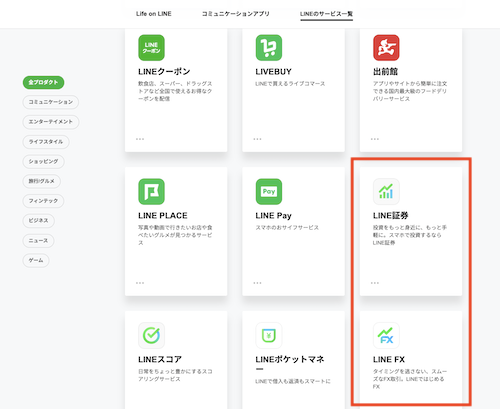
Task: Click the スマホのおサイフサービス description
Action: [287, 228]
